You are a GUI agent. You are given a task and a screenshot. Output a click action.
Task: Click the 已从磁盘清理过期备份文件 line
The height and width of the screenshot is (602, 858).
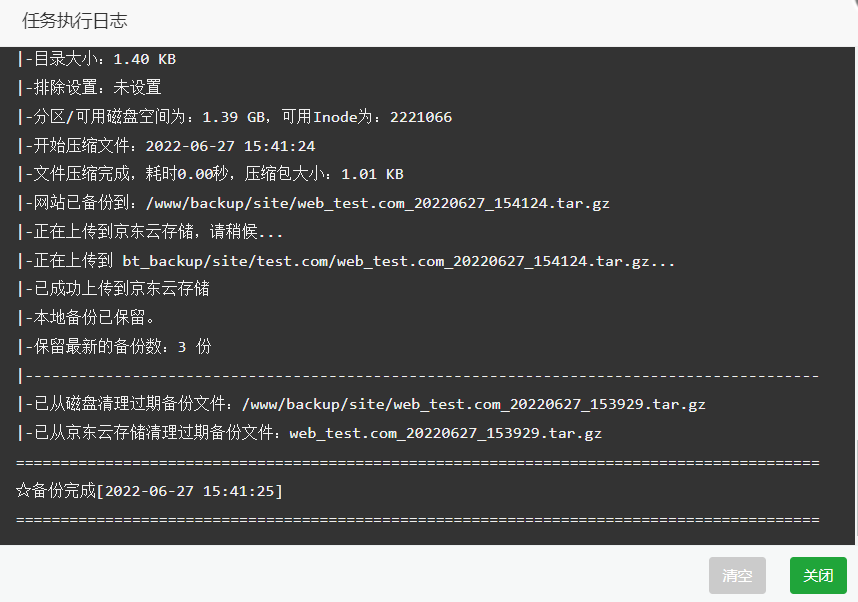pyautogui.click(x=361, y=404)
